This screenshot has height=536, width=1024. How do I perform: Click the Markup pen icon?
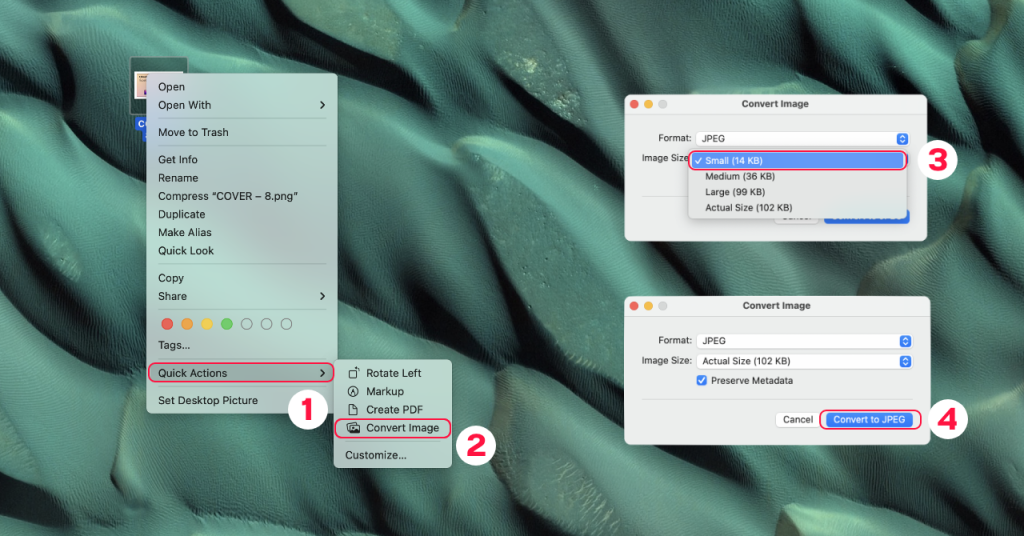click(353, 391)
